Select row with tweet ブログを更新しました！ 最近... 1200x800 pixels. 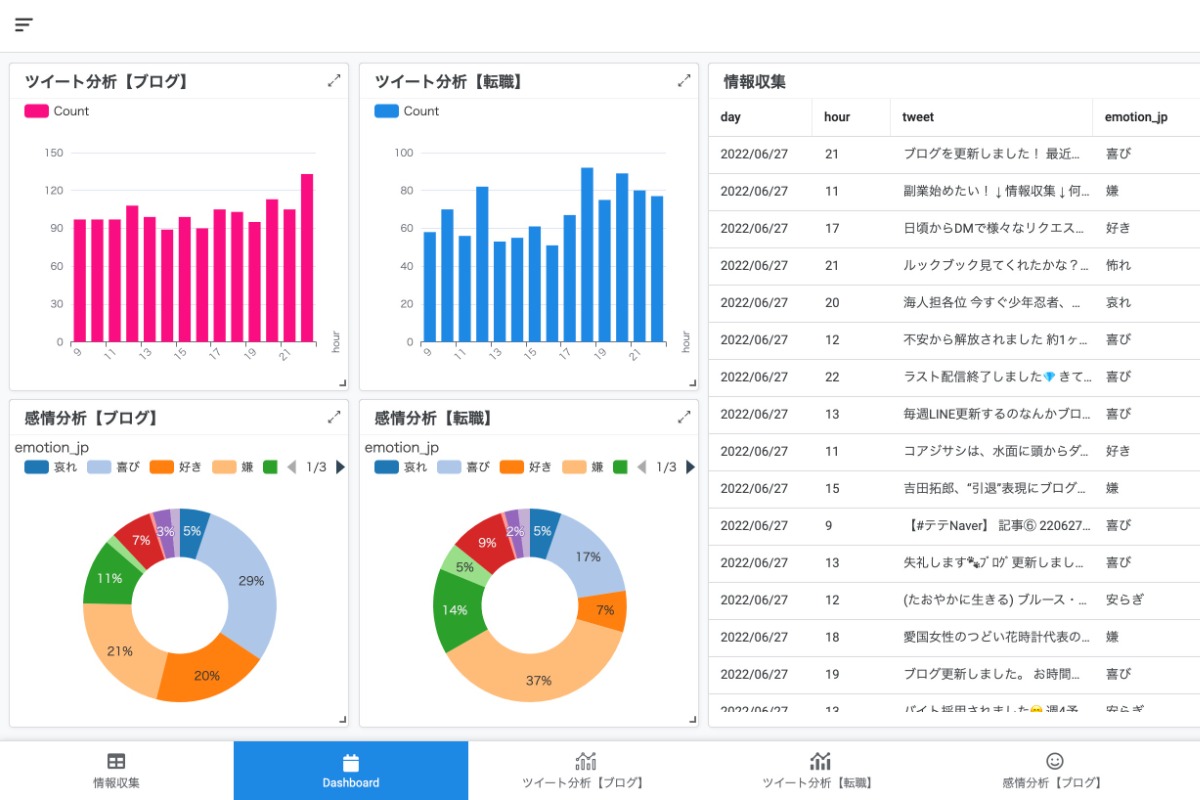point(954,154)
